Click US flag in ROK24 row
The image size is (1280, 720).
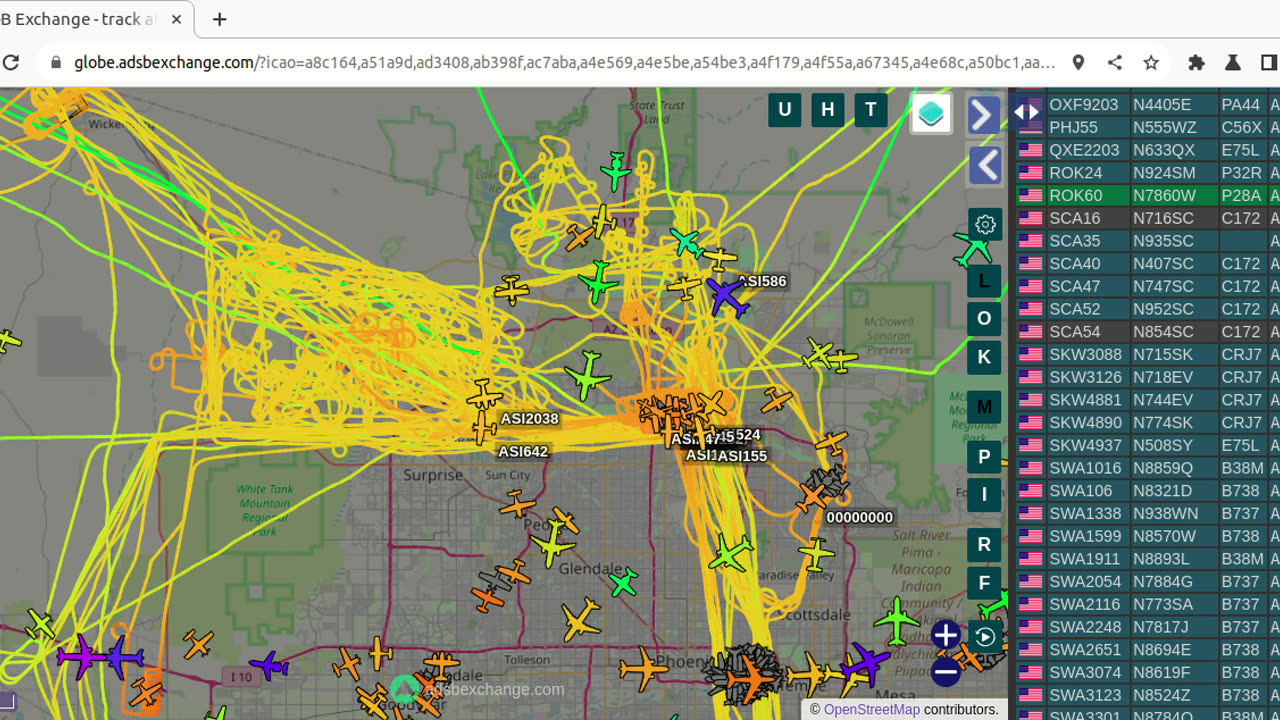pyautogui.click(x=1030, y=173)
